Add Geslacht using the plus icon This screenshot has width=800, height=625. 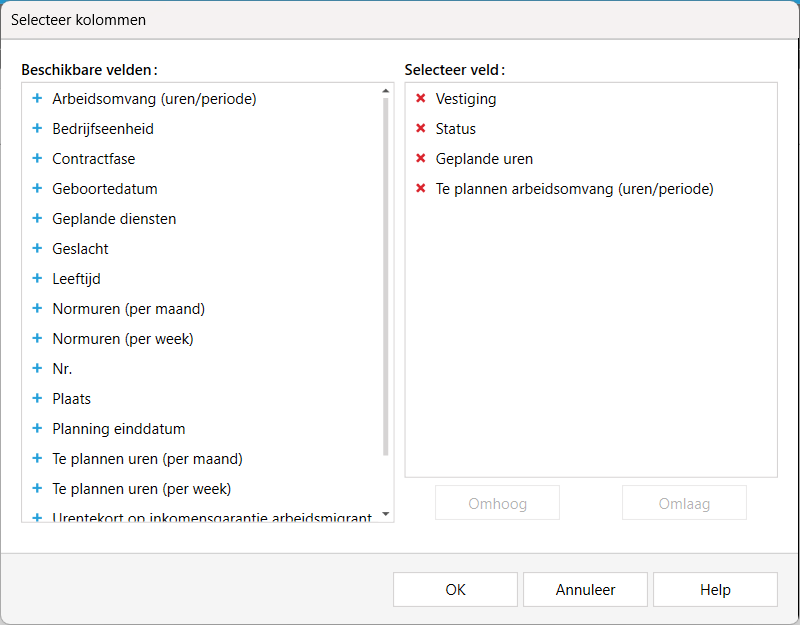(x=37, y=249)
